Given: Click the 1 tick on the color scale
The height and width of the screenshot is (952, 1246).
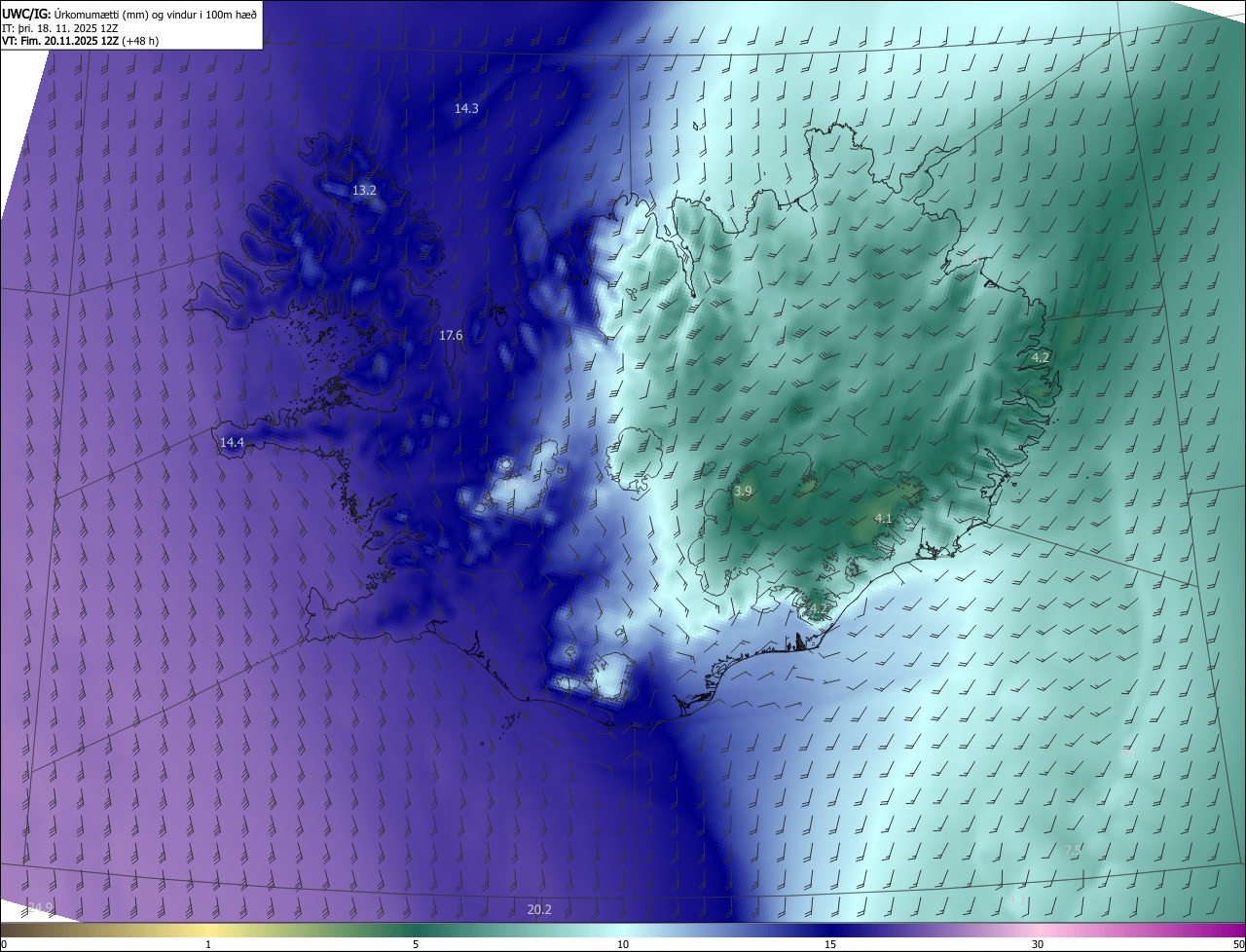Looking at the screenshot, I should [x=208, y=944].
